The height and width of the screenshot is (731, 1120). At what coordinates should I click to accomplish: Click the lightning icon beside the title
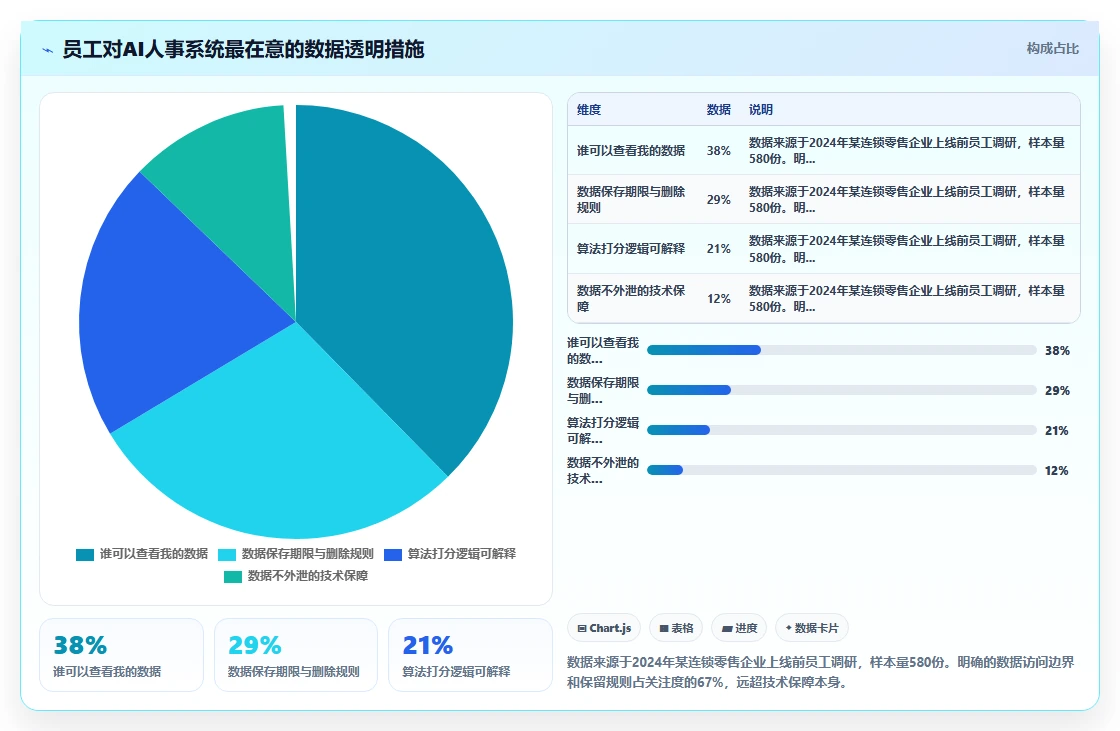(x=48, y=50)
